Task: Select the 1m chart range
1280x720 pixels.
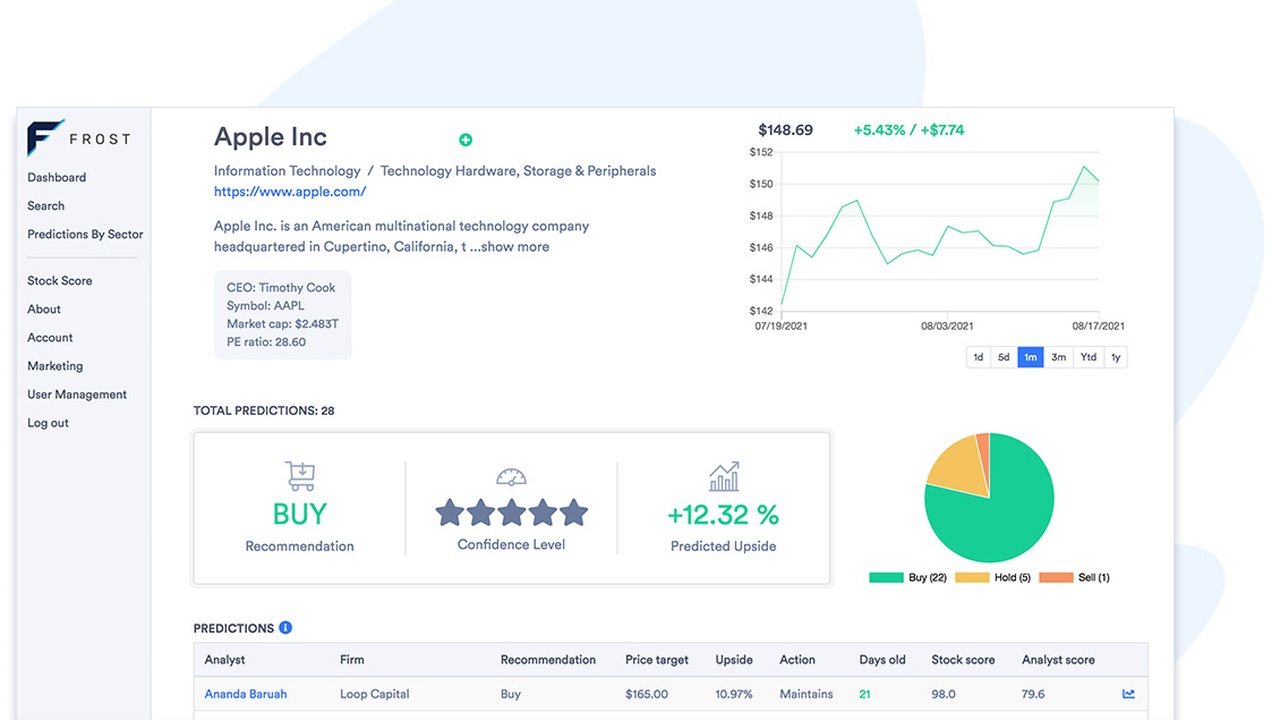Action: point(1031,357)
